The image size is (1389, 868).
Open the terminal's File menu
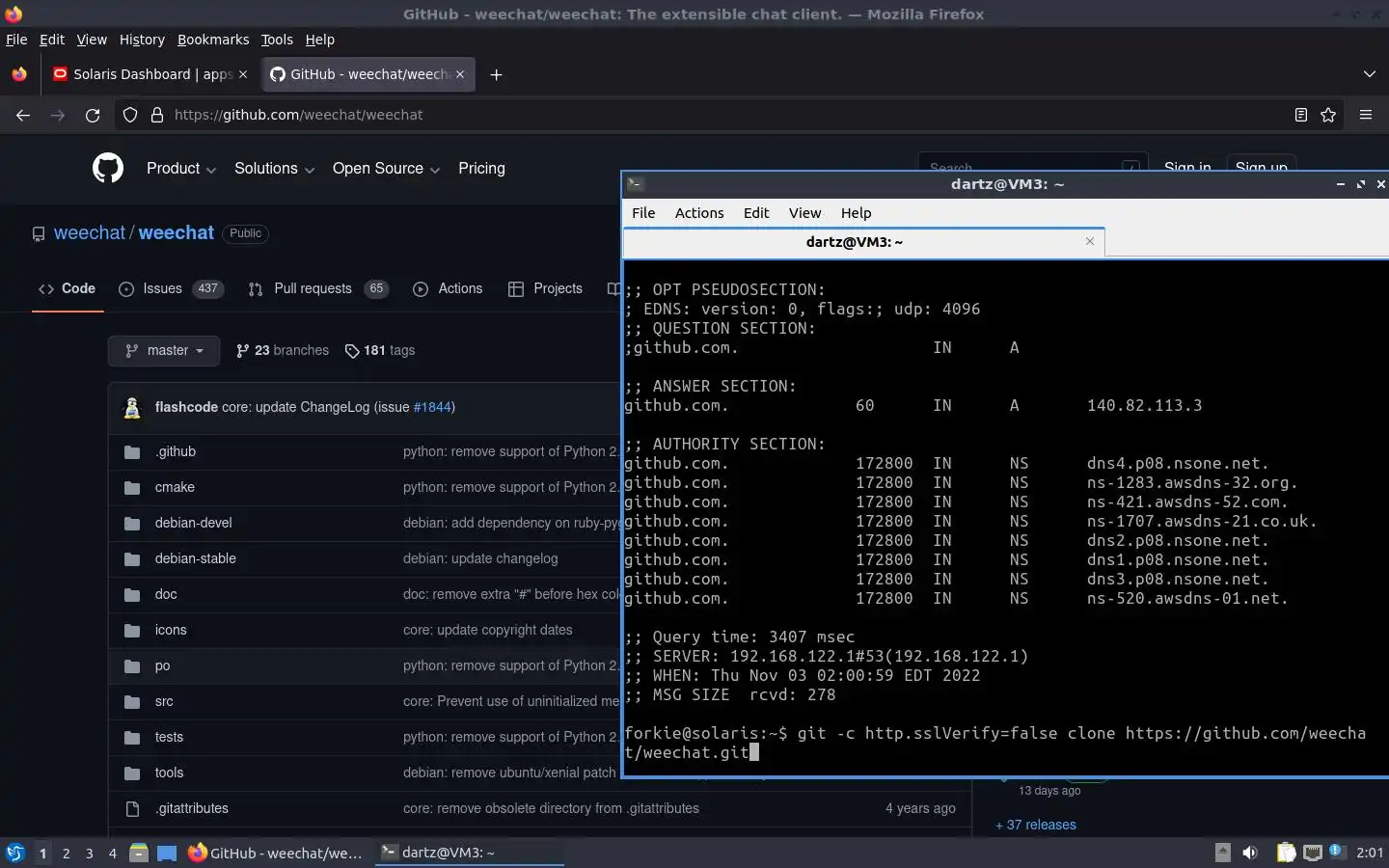(643, 213)
